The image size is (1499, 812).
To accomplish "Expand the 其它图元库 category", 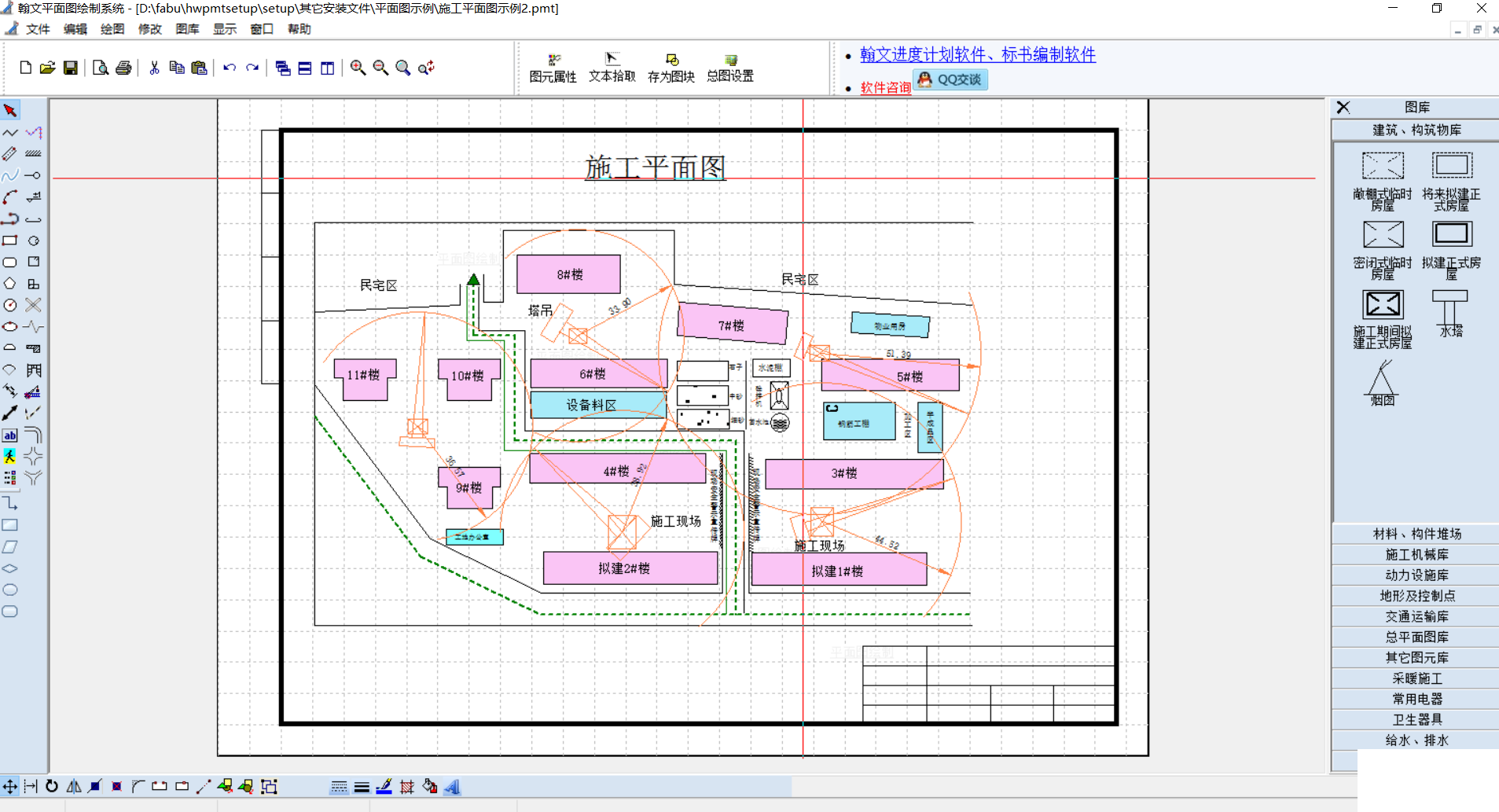I will [x=1416, y=657].
